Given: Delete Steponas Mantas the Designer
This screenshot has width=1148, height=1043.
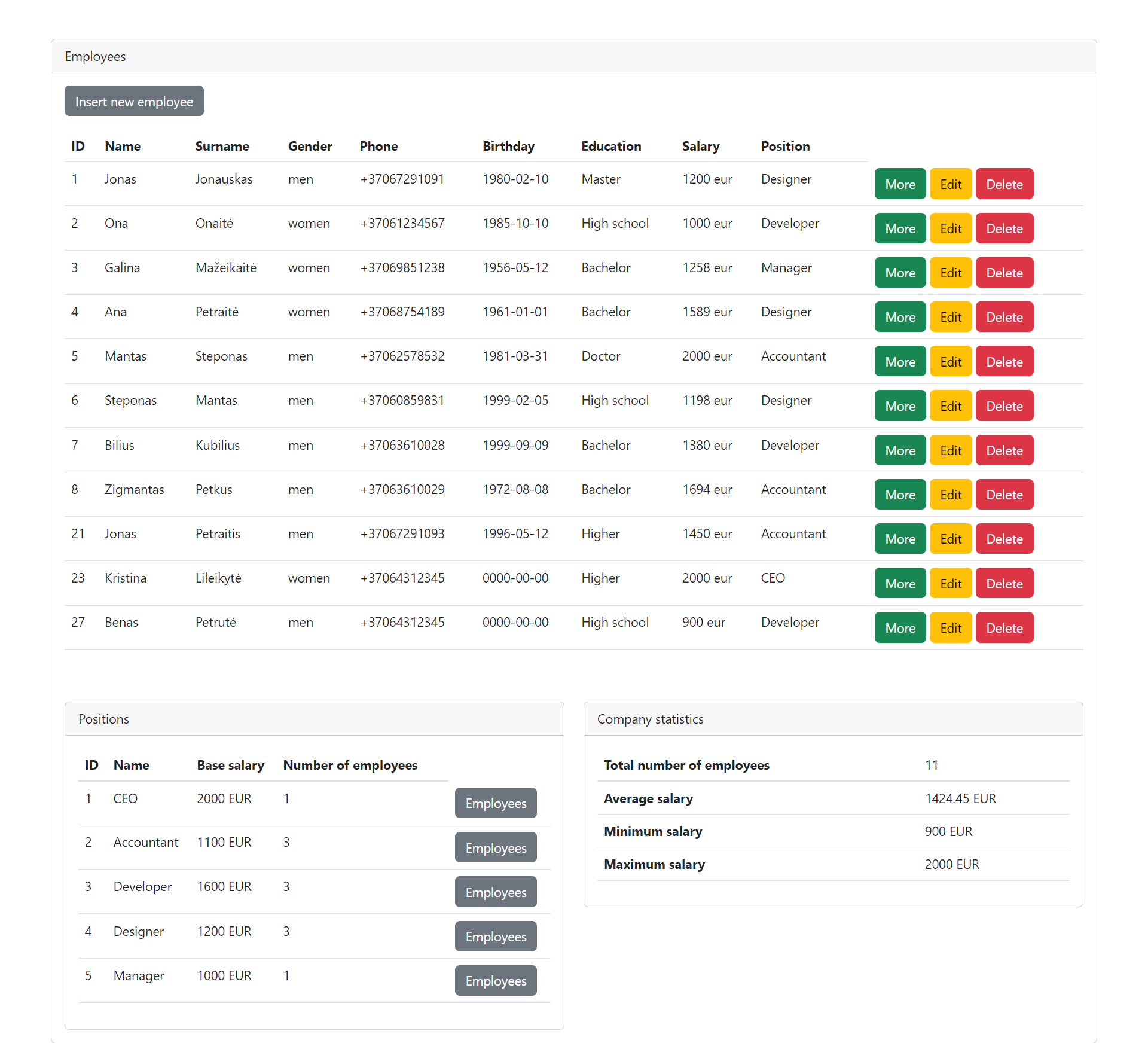Looking at the screenshot, I should tap(1004, 405).
